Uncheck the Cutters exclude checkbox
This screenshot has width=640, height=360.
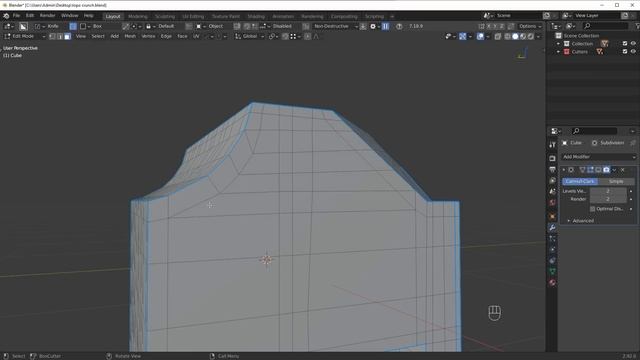click(x=625, y=52)
